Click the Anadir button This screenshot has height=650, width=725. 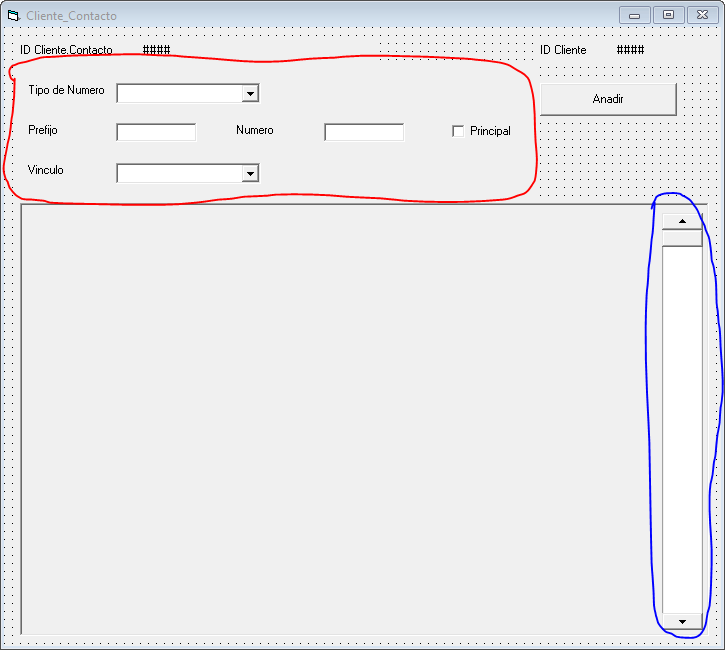[x=608, y=99]
